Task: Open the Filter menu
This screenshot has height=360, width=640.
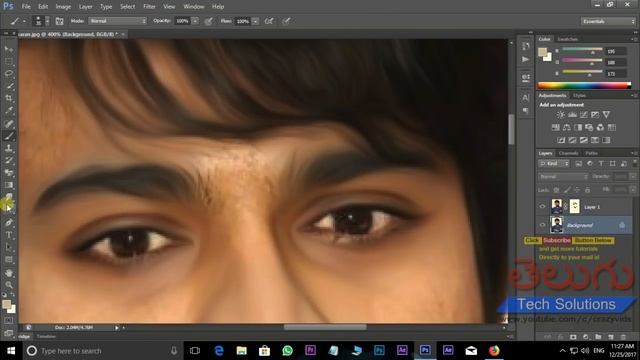Action: pos(149,7)
